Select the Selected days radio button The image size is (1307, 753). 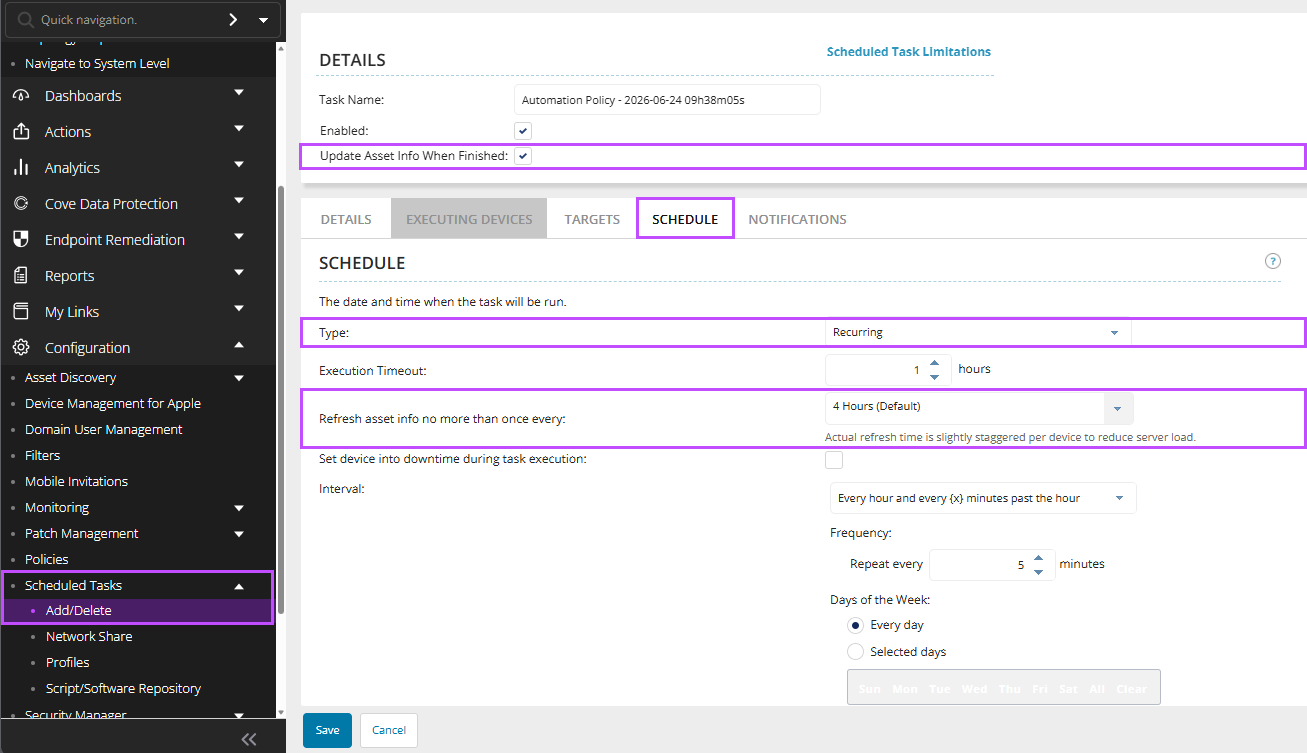point(855,652)
